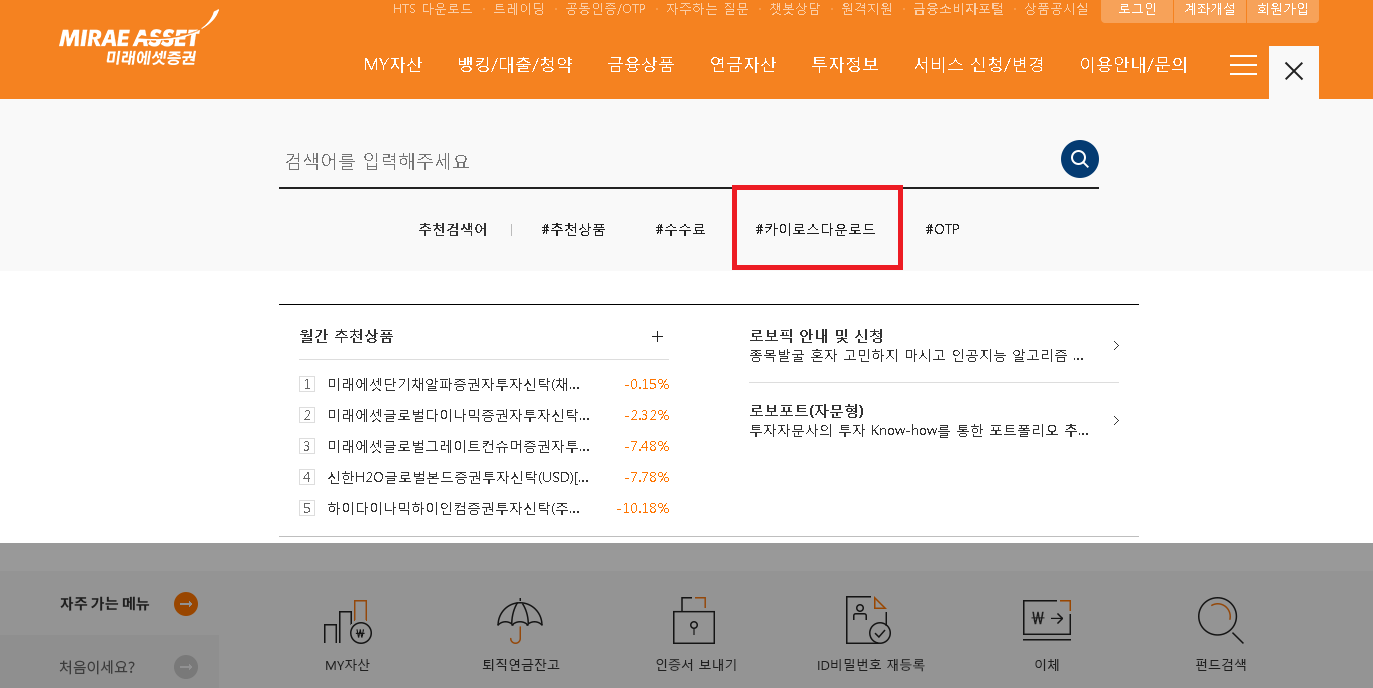Click the -0.15% return value
The height and width of the screenshot is (688, 1373).
pyautogui.click(x=646, y=384)
